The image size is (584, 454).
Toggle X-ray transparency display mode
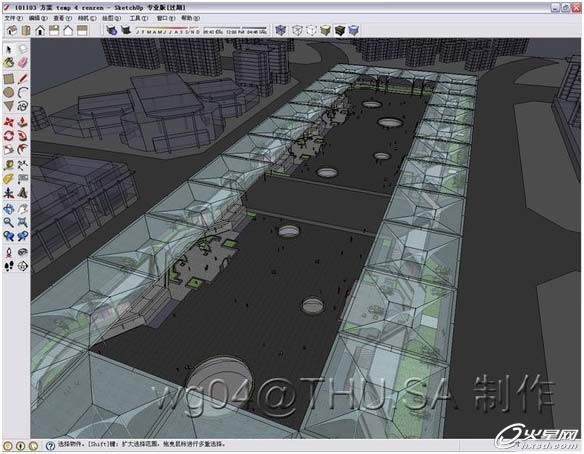pyautogui.click(x=280, y=30)
